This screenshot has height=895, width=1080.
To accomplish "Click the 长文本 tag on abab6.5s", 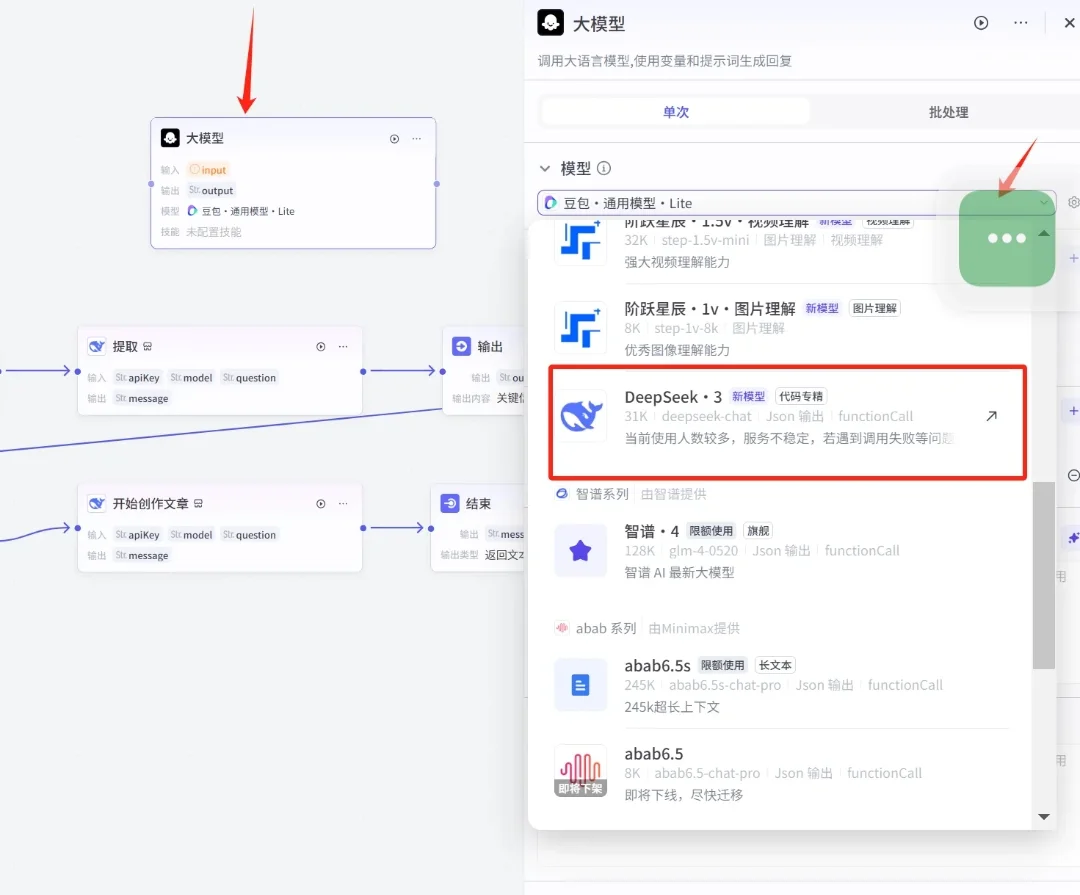I will click(775, 665).
